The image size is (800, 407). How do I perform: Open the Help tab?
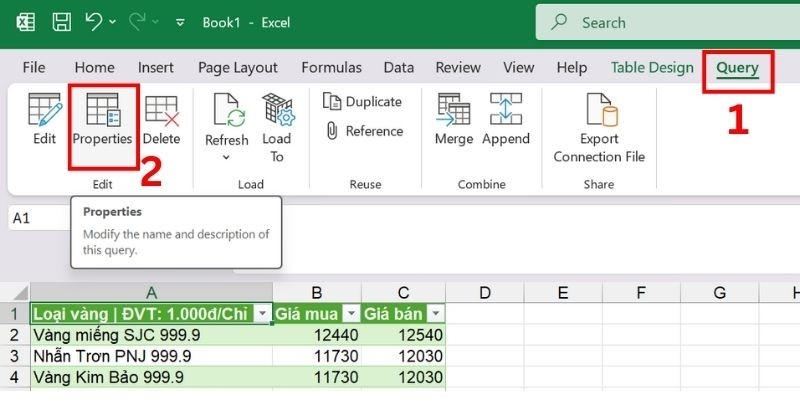[571, 68]
